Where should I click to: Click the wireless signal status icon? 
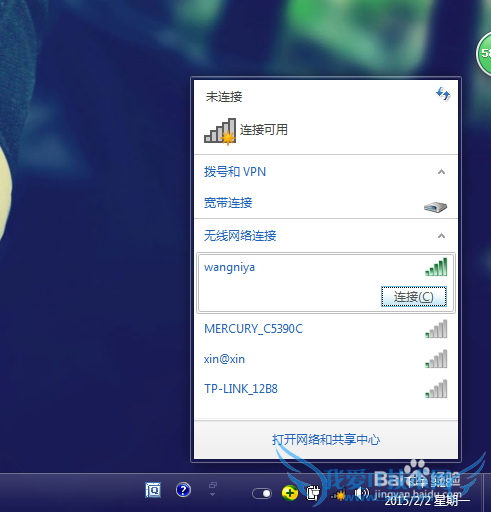(x=220, y=131)
